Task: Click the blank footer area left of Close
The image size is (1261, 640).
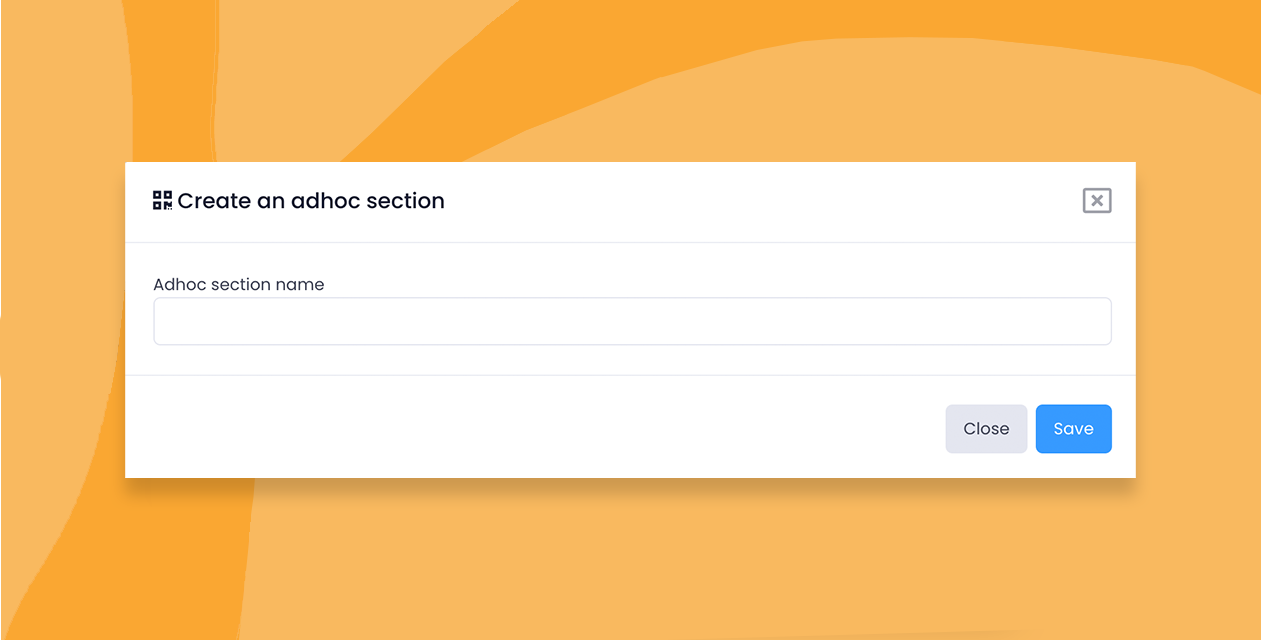Action: tap(530, 428)
